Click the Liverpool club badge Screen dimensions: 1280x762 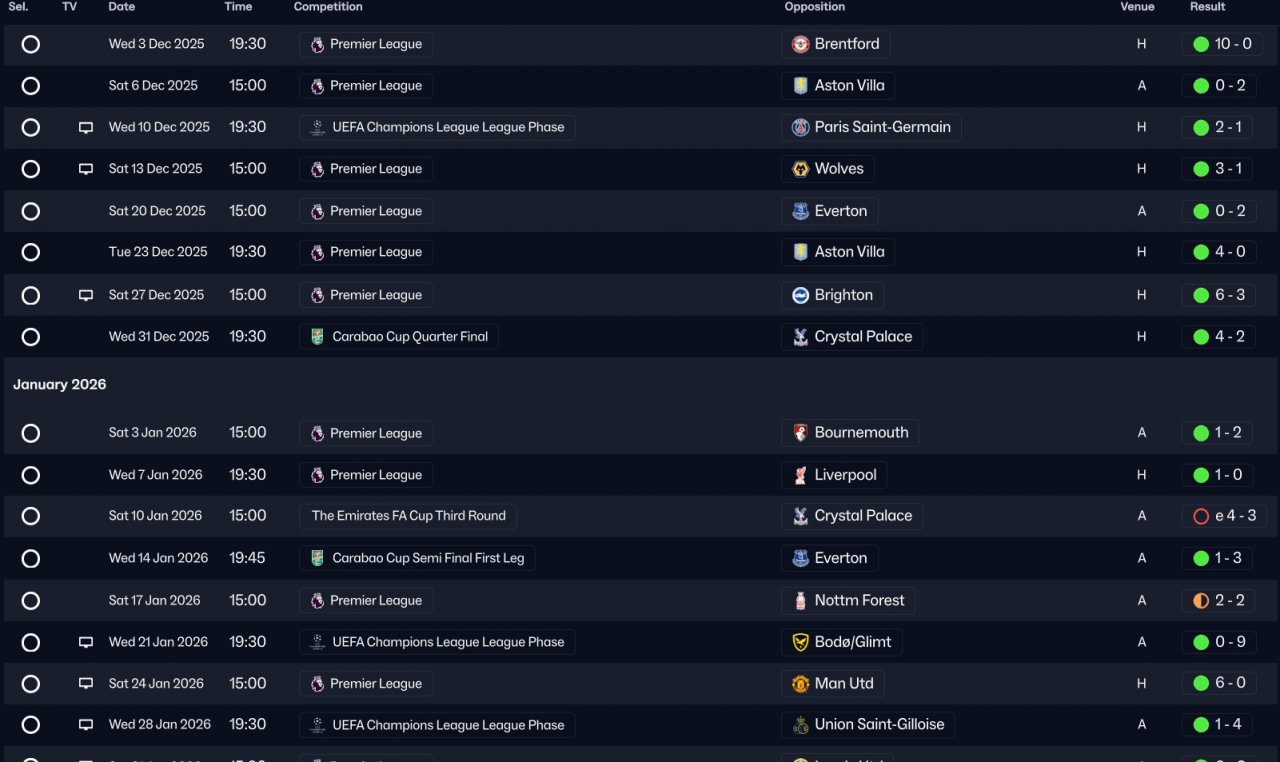point(800,475)
